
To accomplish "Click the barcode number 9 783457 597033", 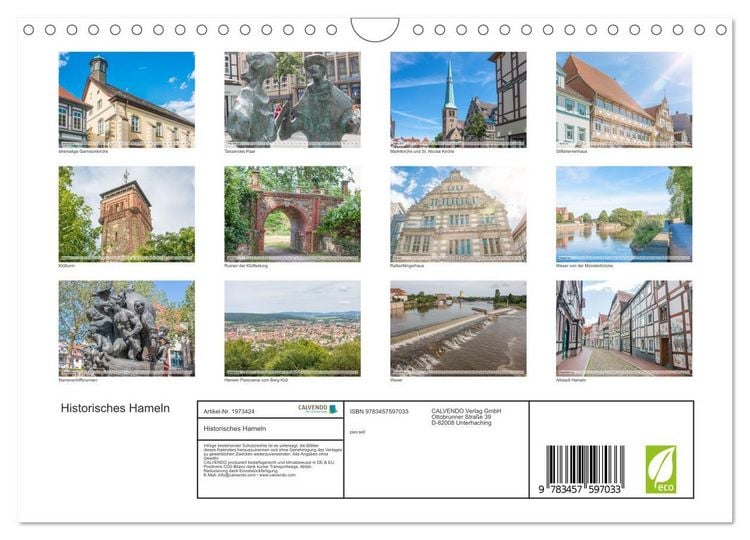I will click(x=580, y=489).
